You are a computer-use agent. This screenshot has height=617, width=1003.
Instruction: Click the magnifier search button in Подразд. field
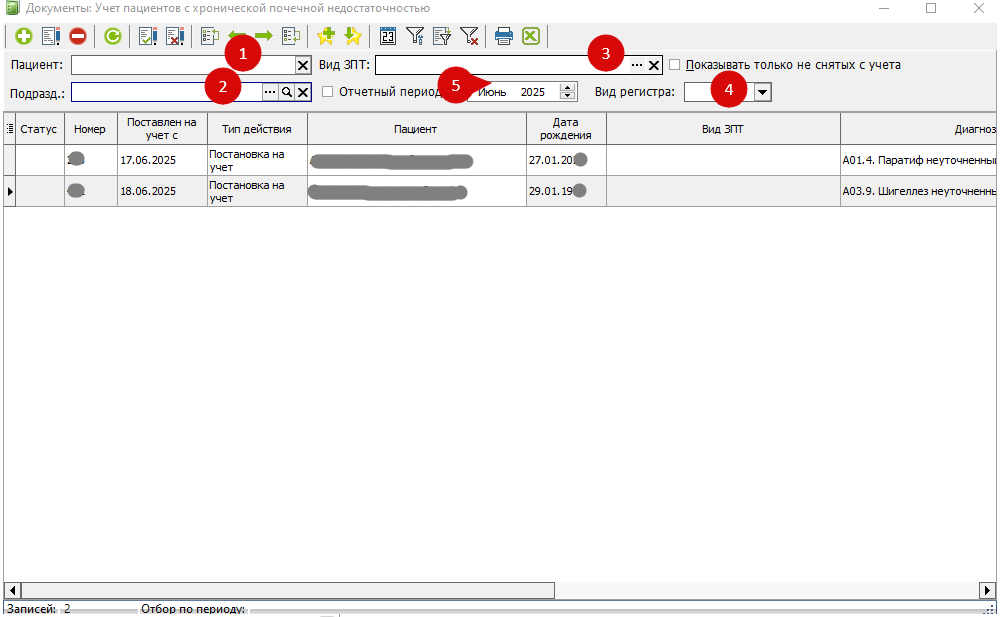pos(287,93)
